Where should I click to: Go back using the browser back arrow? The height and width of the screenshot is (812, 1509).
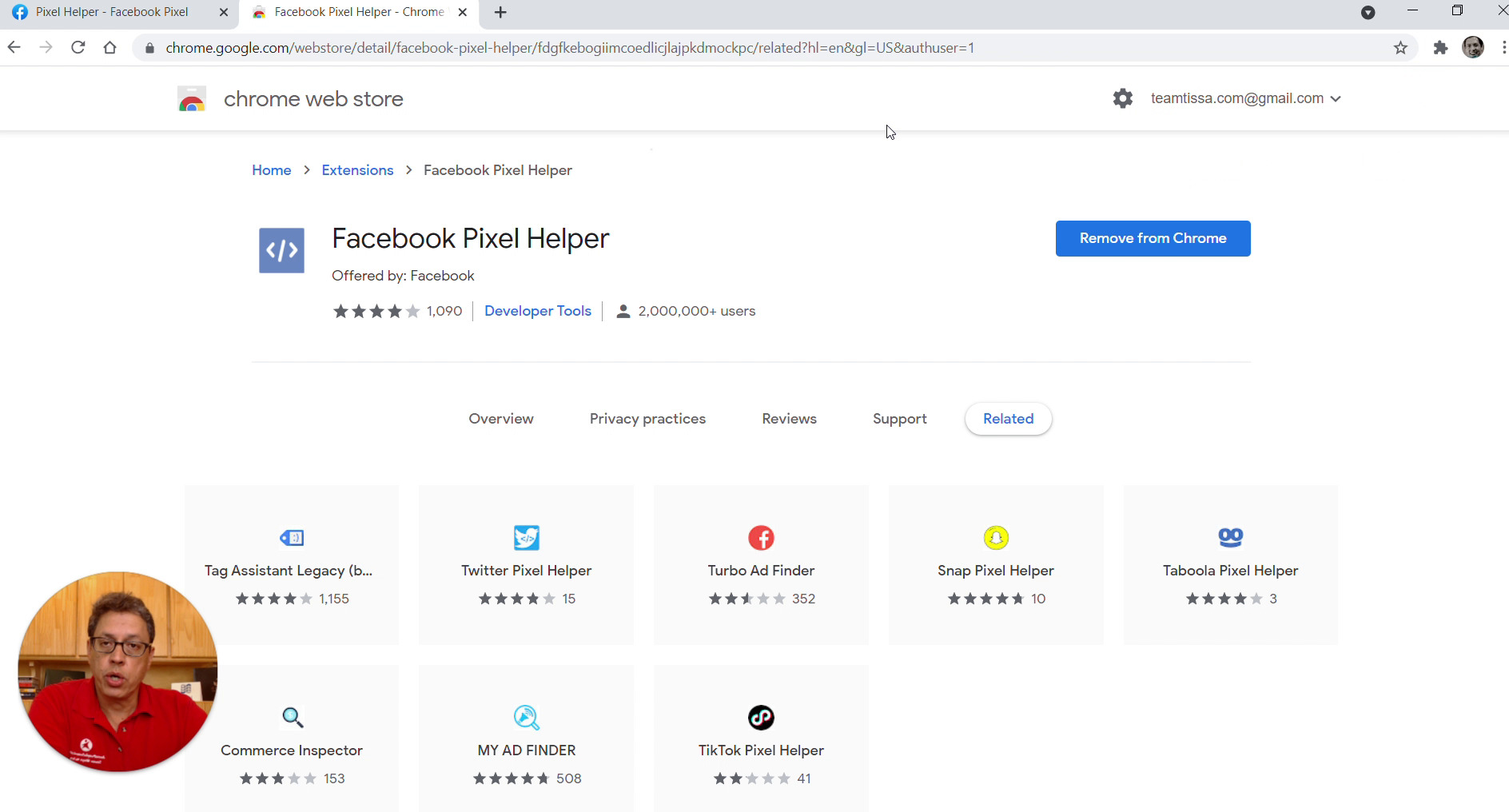pos(14,48)
